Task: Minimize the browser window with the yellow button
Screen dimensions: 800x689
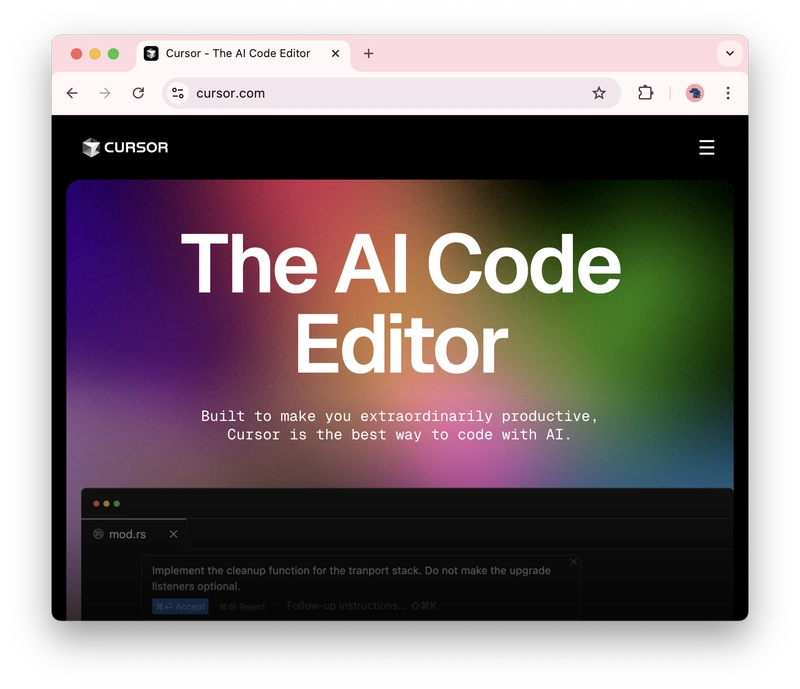Action: 95,54
